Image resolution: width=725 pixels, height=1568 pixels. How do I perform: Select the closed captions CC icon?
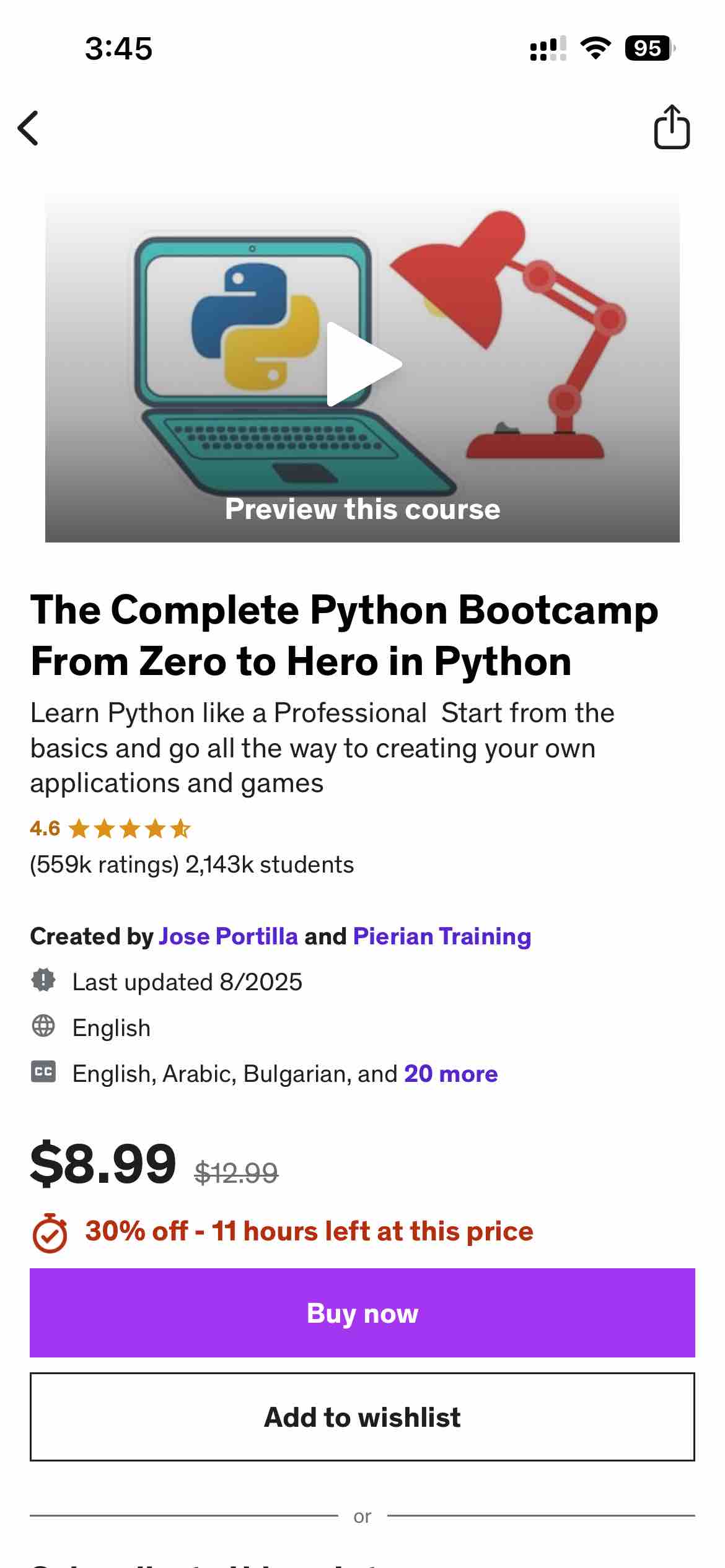44,1074
